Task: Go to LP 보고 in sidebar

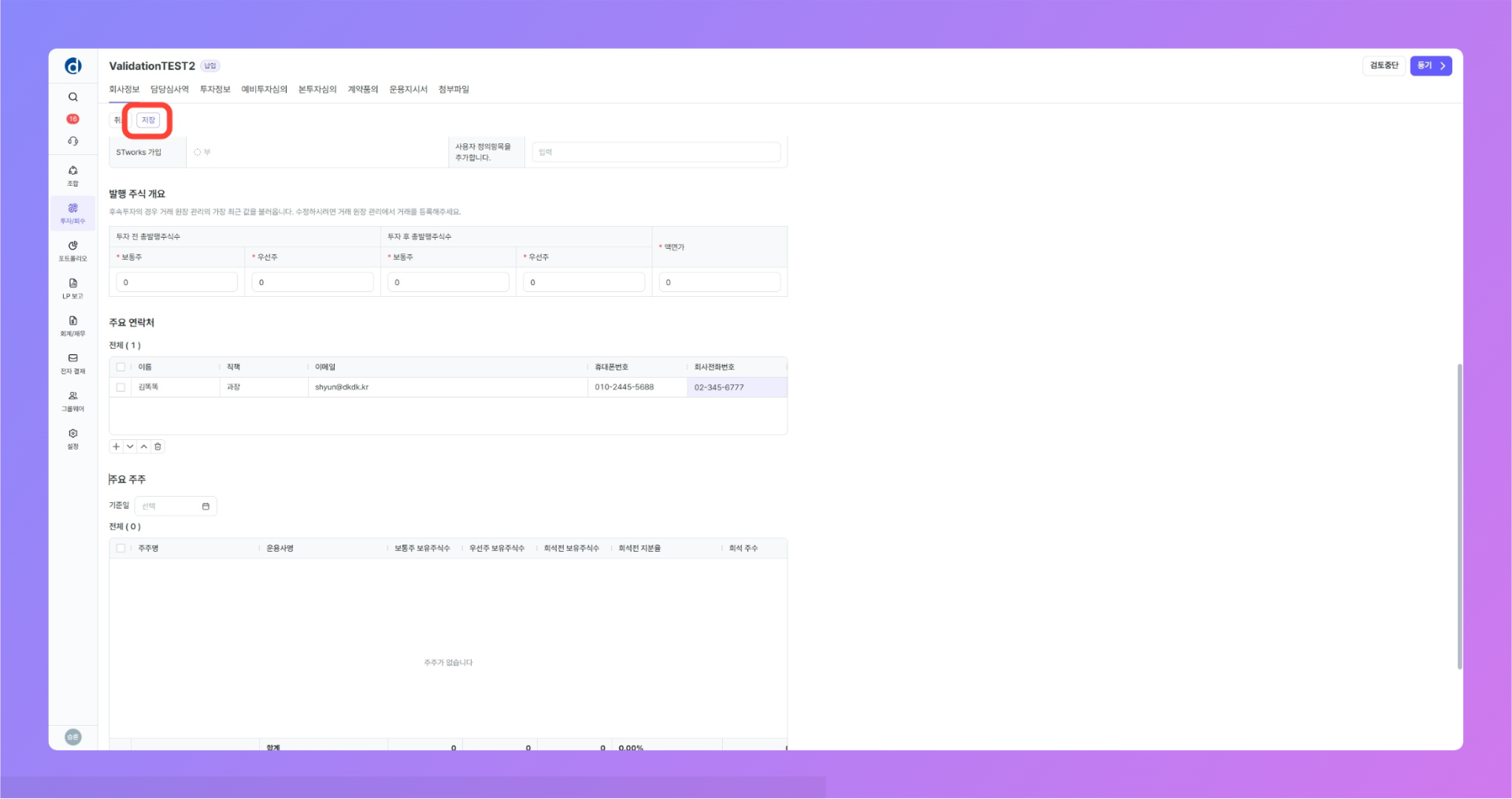Action: pyautogui.click(x=72, y=288)
